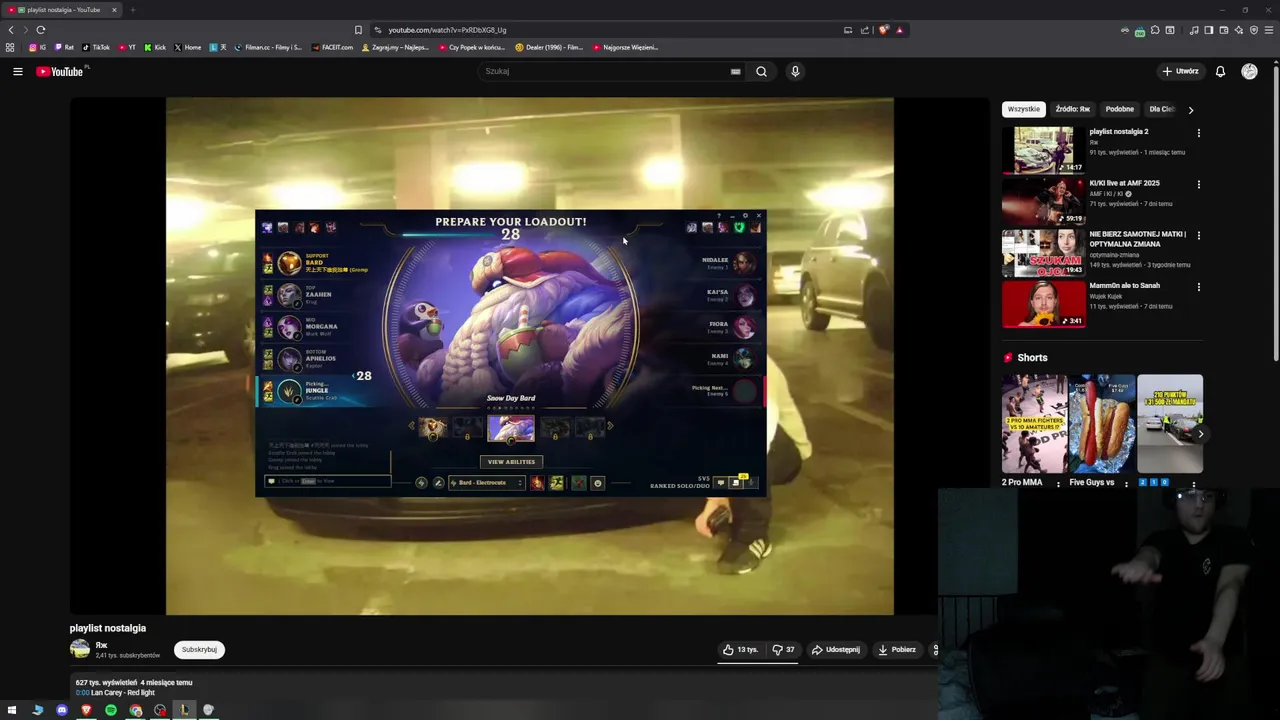Click the Utwórz create button
This screenshot has width=1280, height=720.
(x=1180, y=71)
